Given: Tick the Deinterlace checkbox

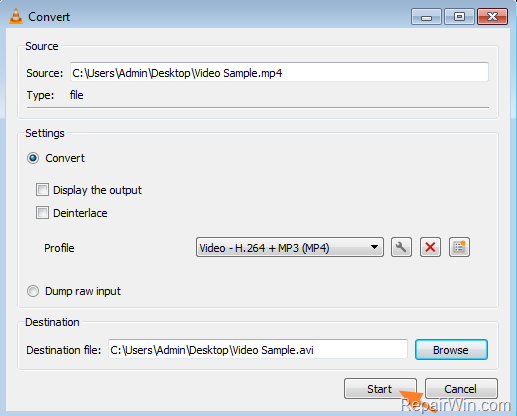Looking at the screenshot, I should point(42,213).
